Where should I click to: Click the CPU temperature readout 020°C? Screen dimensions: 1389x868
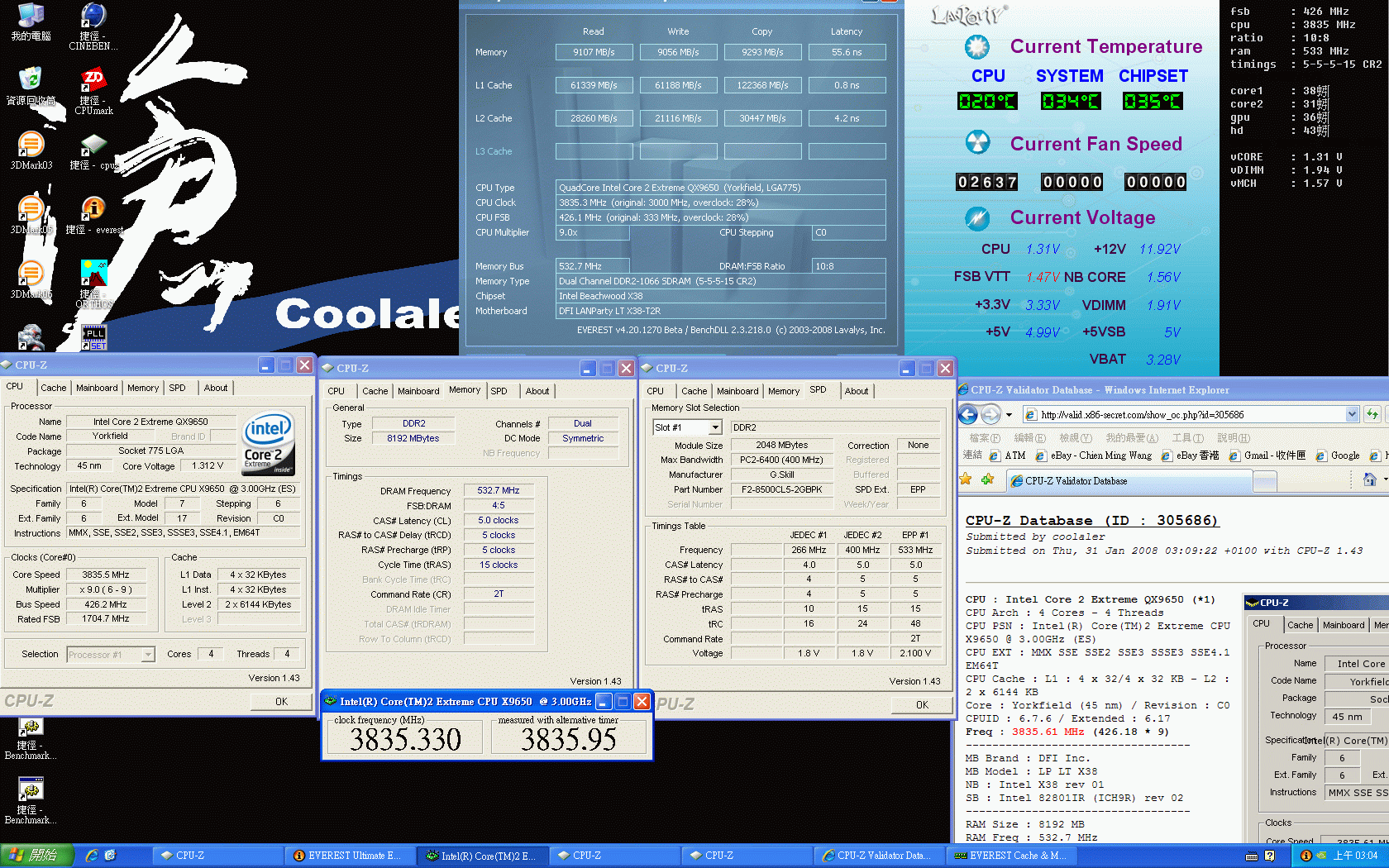click(987, 102)
